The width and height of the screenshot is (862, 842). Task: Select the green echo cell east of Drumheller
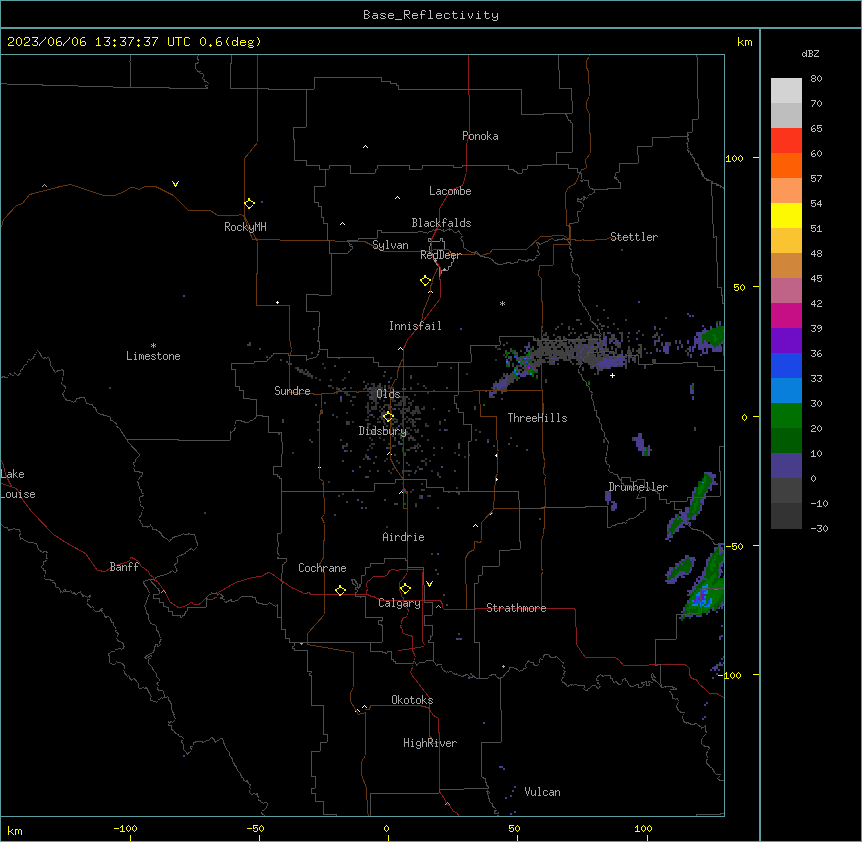coord(692,505)
